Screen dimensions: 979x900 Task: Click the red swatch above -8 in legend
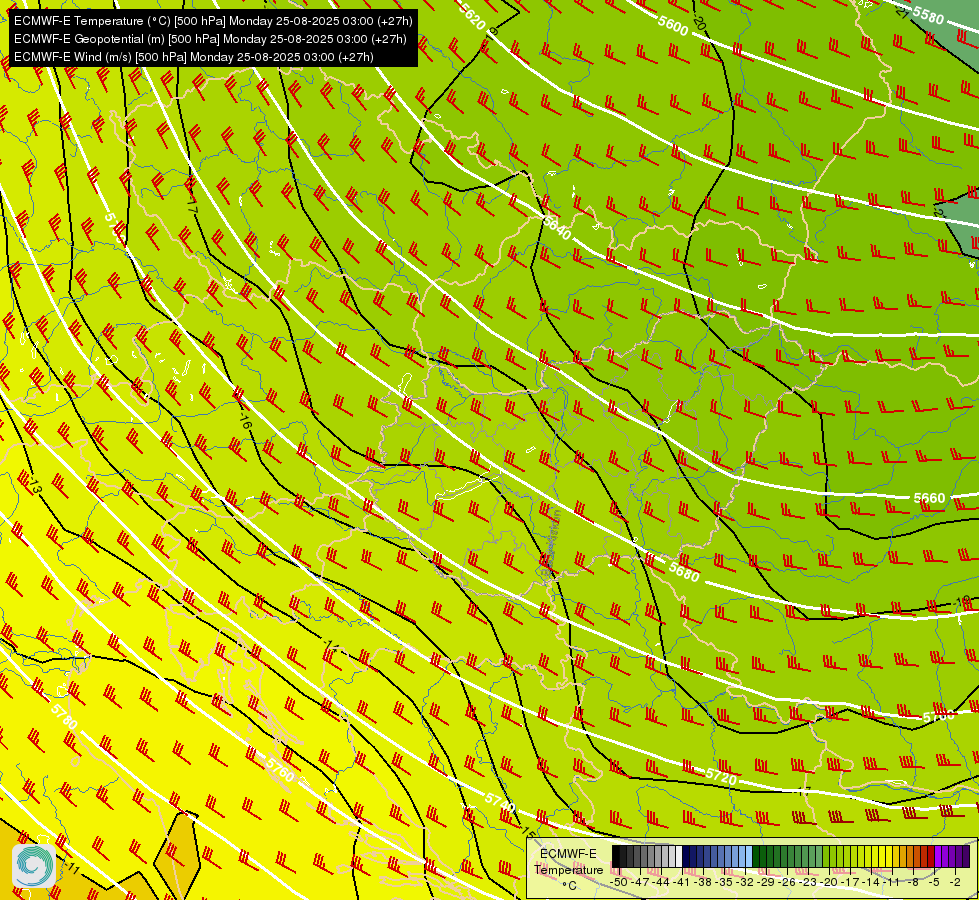(917, 856)
